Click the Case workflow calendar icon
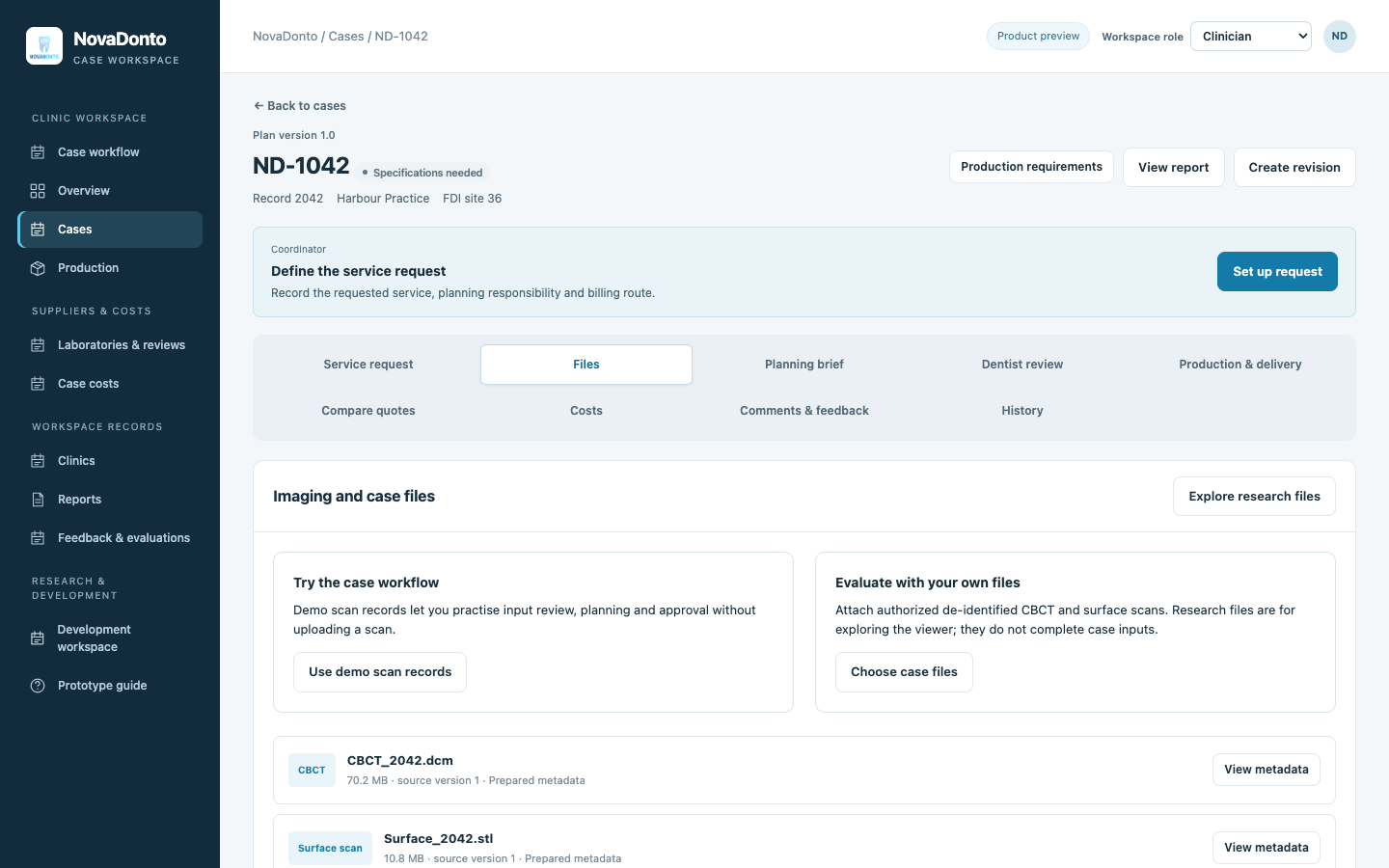1389x868 pixels. (38, 152)
